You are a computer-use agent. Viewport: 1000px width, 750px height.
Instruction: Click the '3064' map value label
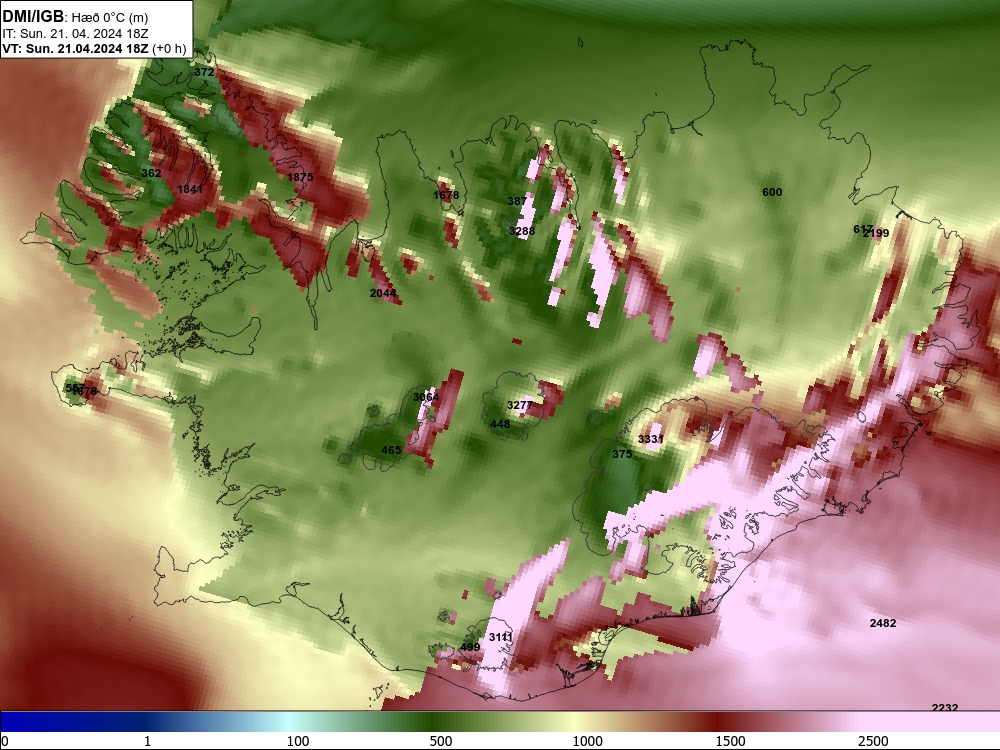pos(426,397)
